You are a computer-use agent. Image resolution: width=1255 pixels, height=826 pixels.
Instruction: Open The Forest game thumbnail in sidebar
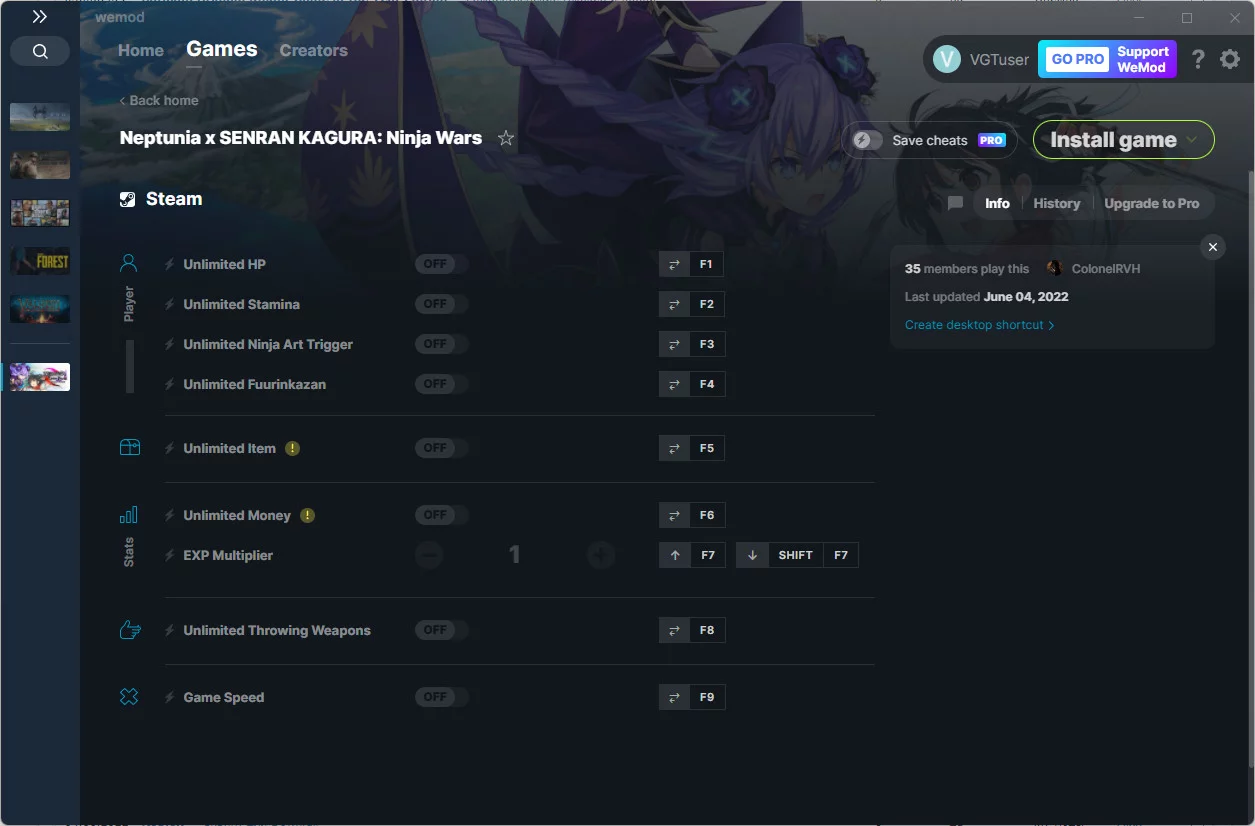point(40,261)
